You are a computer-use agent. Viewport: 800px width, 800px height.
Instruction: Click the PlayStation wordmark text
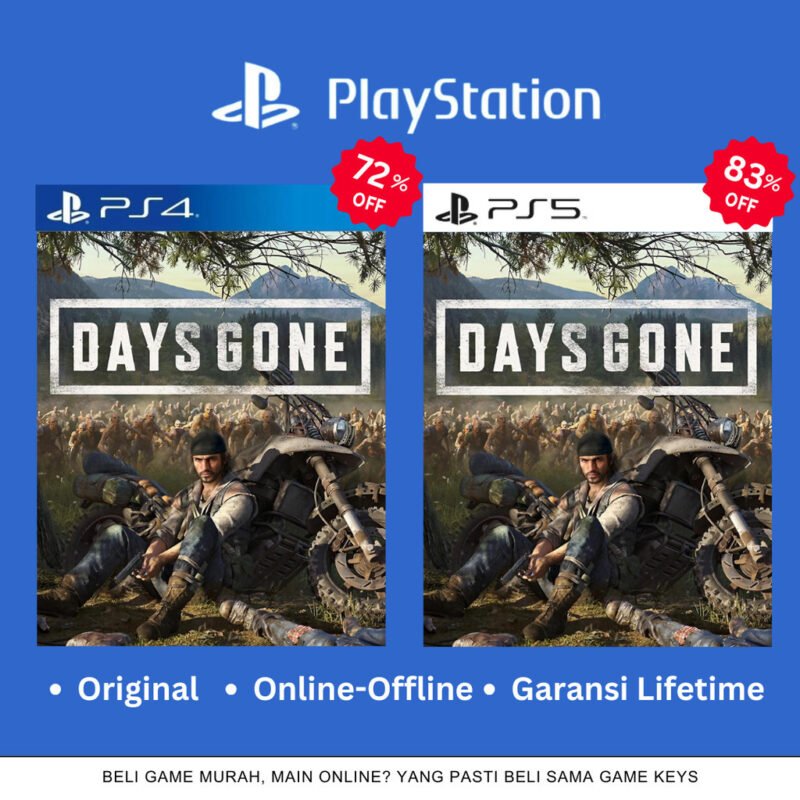[x=464, y=104]
